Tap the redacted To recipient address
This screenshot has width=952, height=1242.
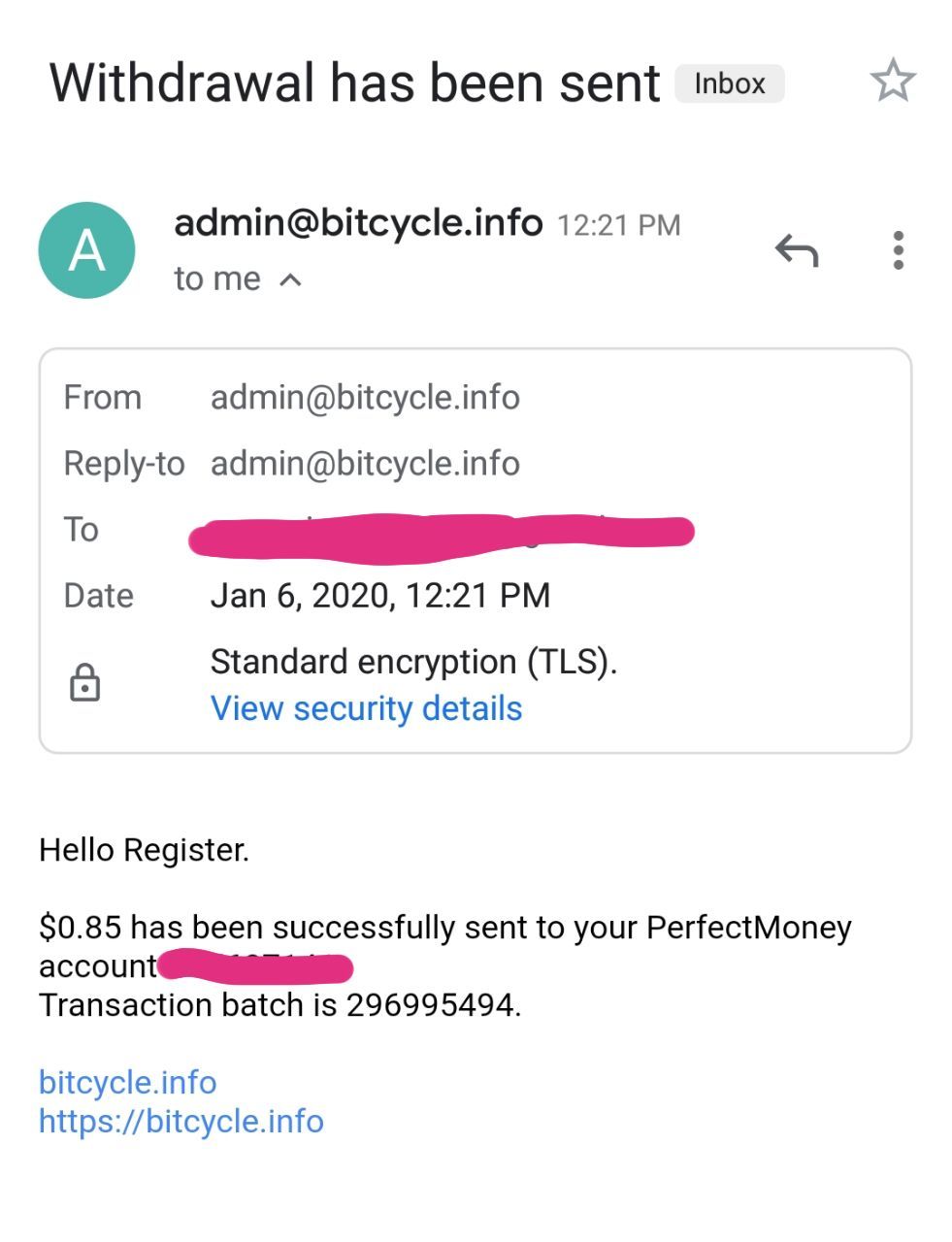442,533
